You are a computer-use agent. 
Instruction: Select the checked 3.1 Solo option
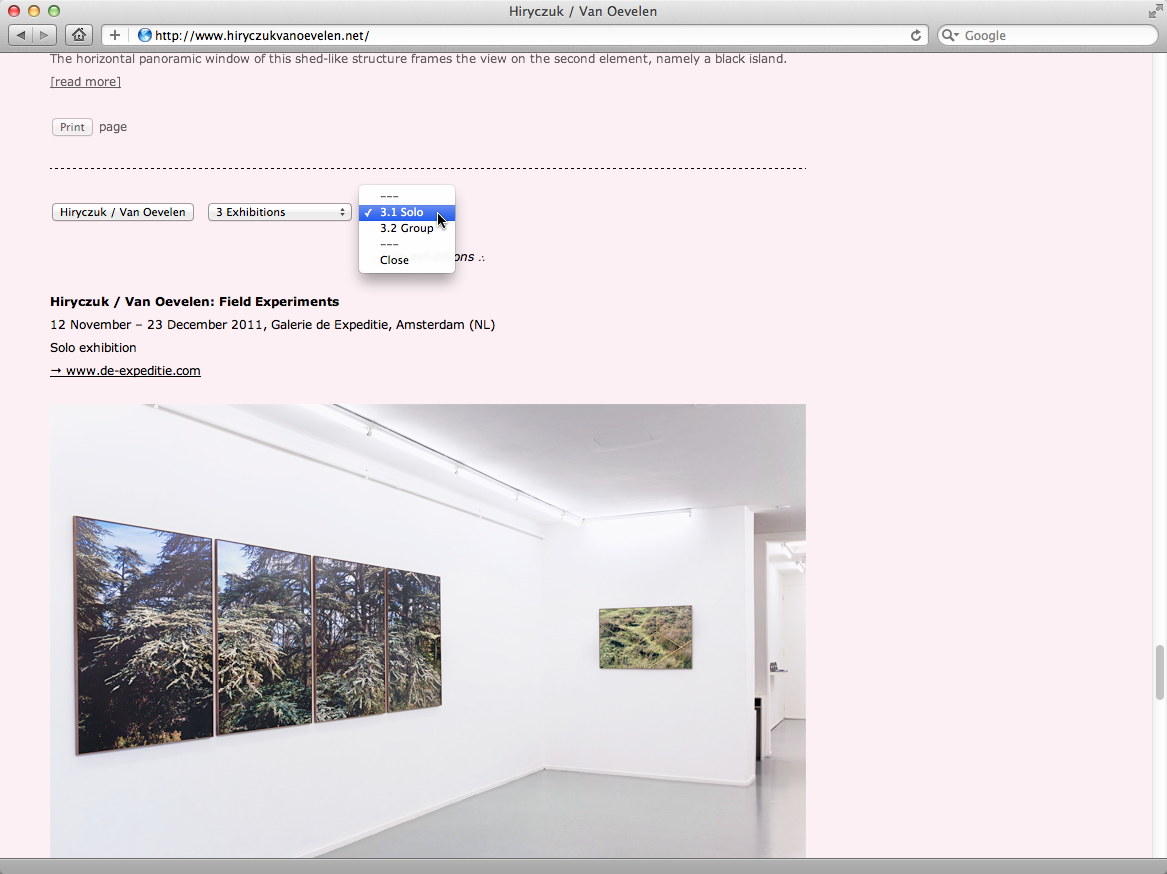point(402,212)
